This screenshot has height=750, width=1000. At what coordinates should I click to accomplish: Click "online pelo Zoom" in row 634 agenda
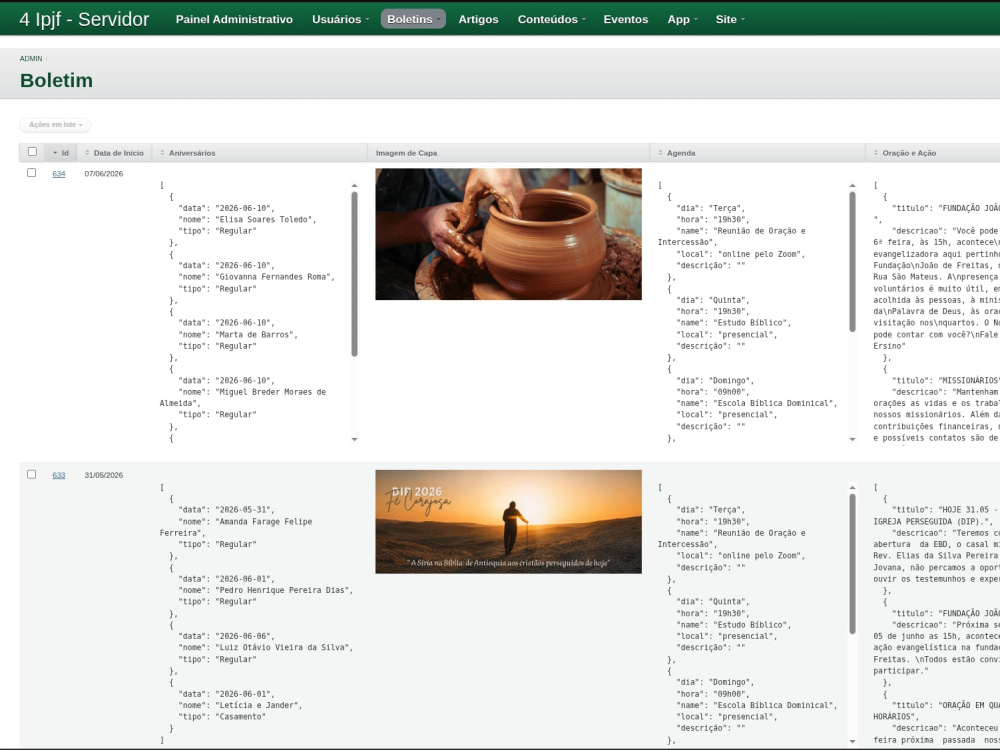click(x=760, y=254)
